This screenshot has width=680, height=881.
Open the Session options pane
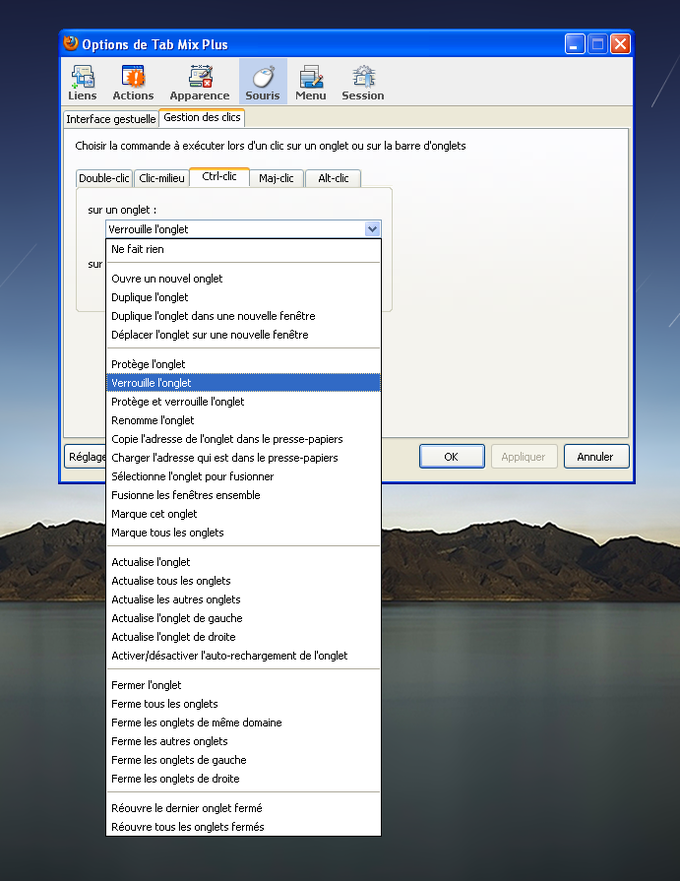363,82
